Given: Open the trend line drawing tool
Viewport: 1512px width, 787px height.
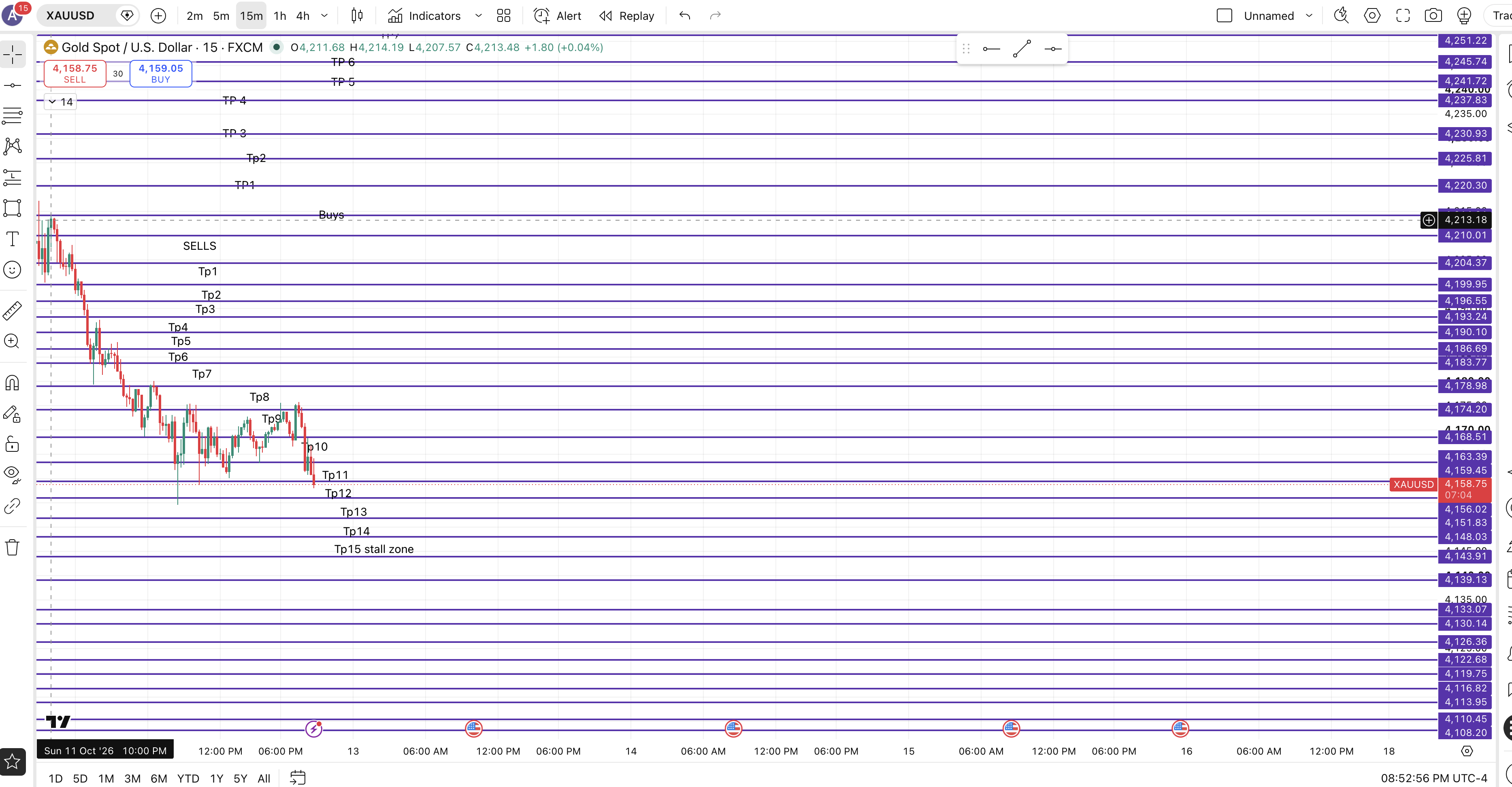Looking at the screenshot, I should tap(12, 86).
